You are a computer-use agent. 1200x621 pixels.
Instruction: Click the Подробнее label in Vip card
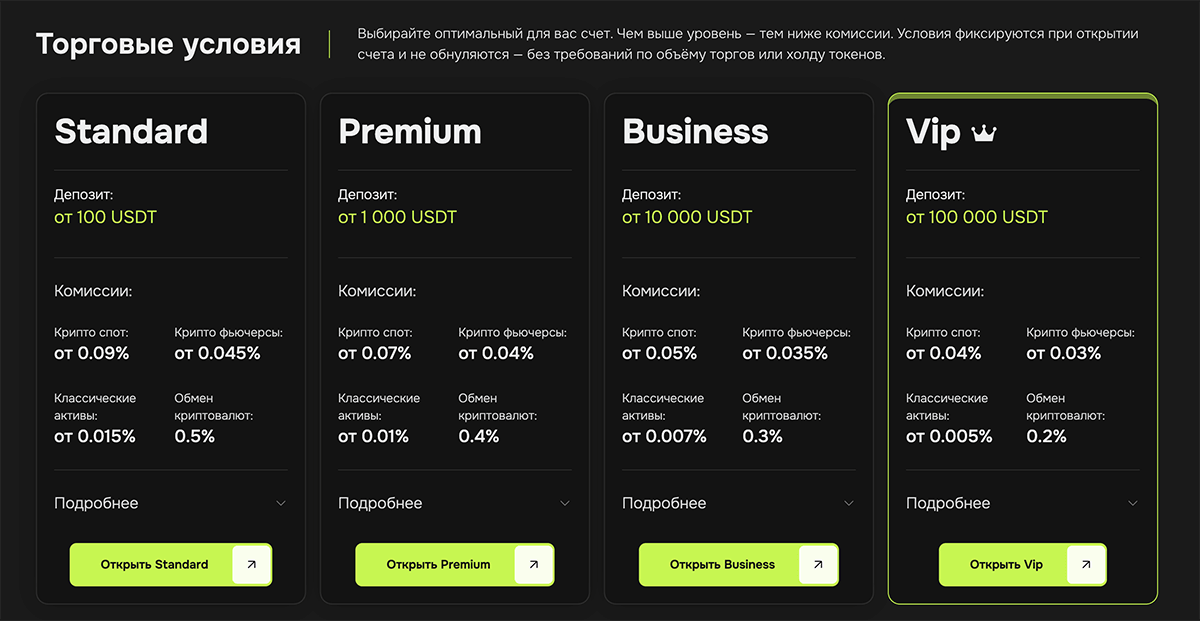pyautogui.click(x=948, y=504)
